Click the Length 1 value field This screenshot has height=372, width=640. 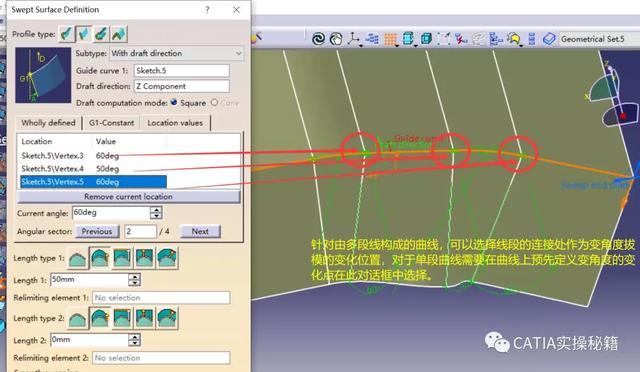tap(89, 280)
